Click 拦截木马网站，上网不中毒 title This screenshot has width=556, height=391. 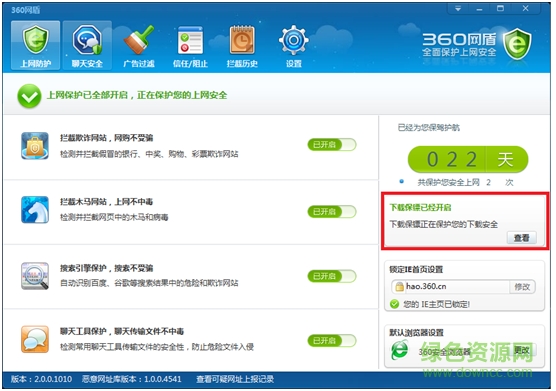[x=107, y=202]
